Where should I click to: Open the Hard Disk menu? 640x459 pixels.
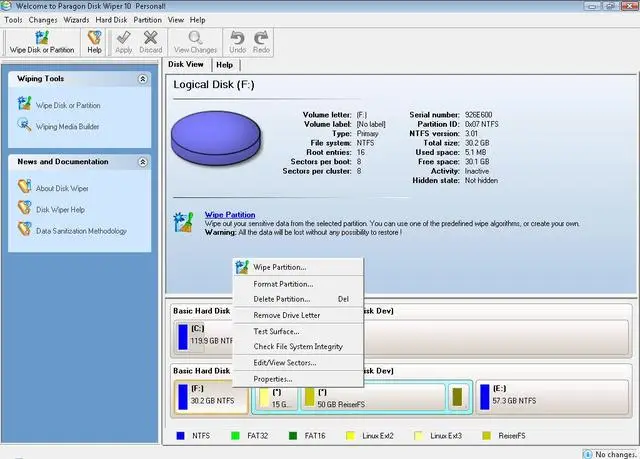point(111,20)
